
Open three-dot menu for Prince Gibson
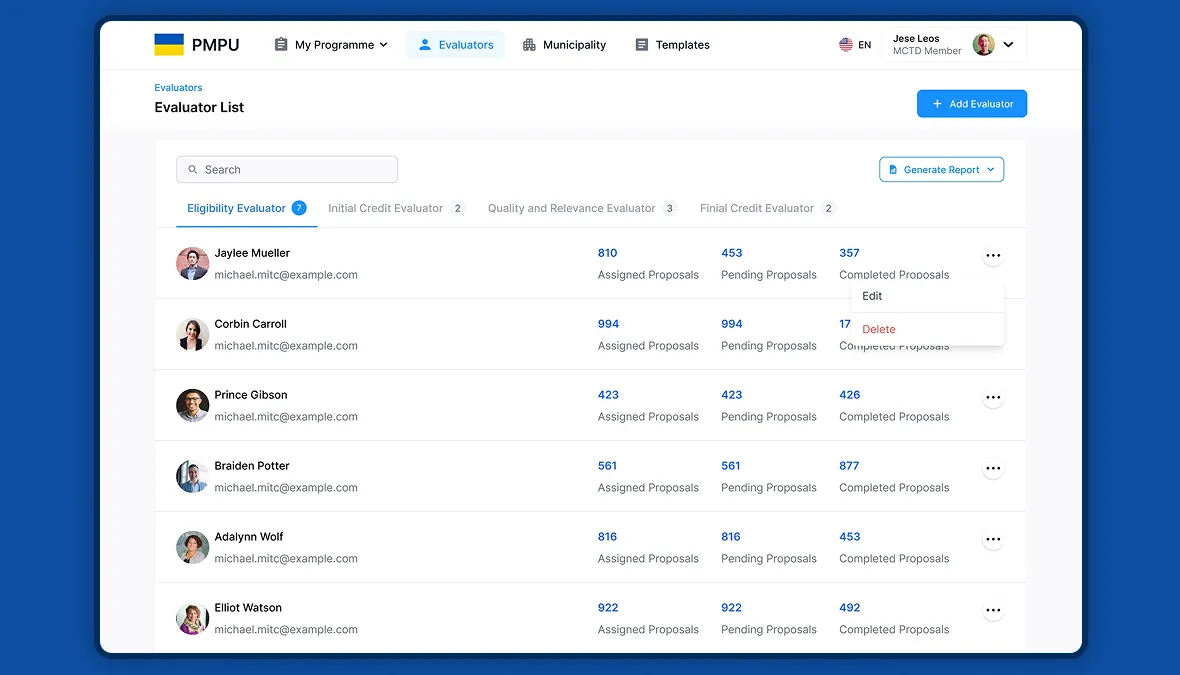tap(993, 397)
